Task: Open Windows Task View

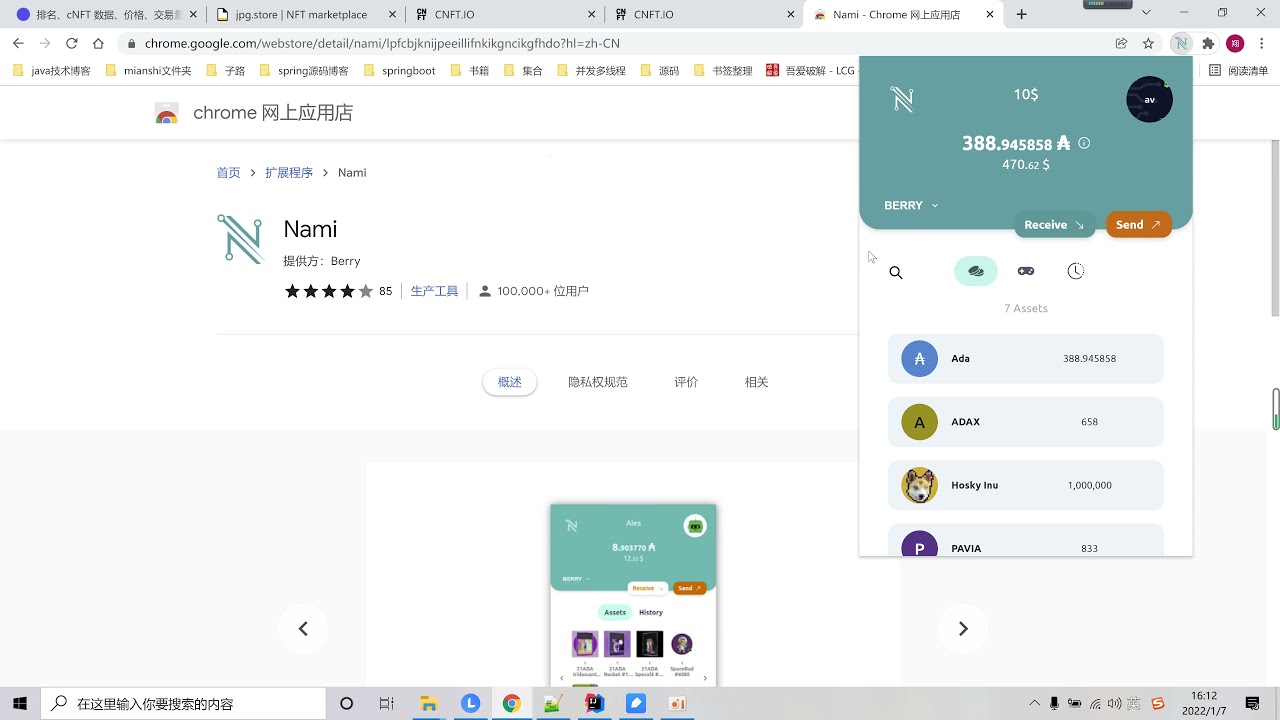Action: (x=386, y=703)
